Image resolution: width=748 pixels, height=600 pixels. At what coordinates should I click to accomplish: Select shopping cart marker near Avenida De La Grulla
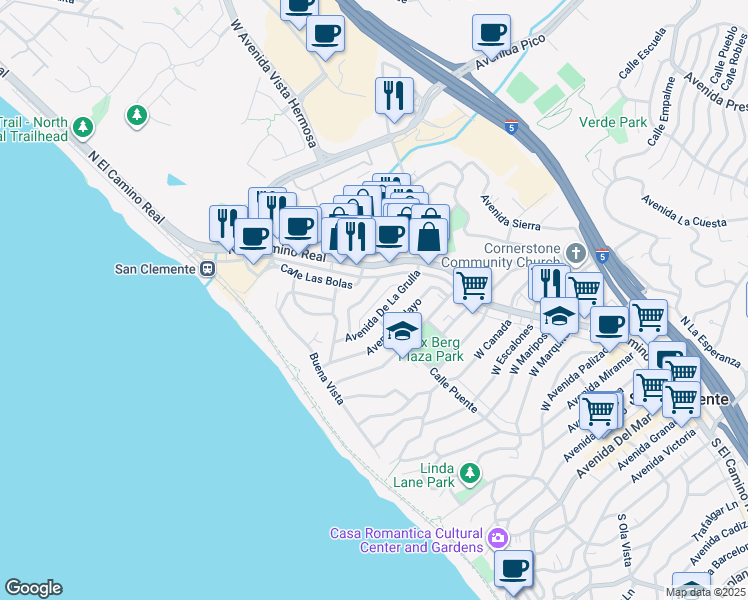[472, 285]
